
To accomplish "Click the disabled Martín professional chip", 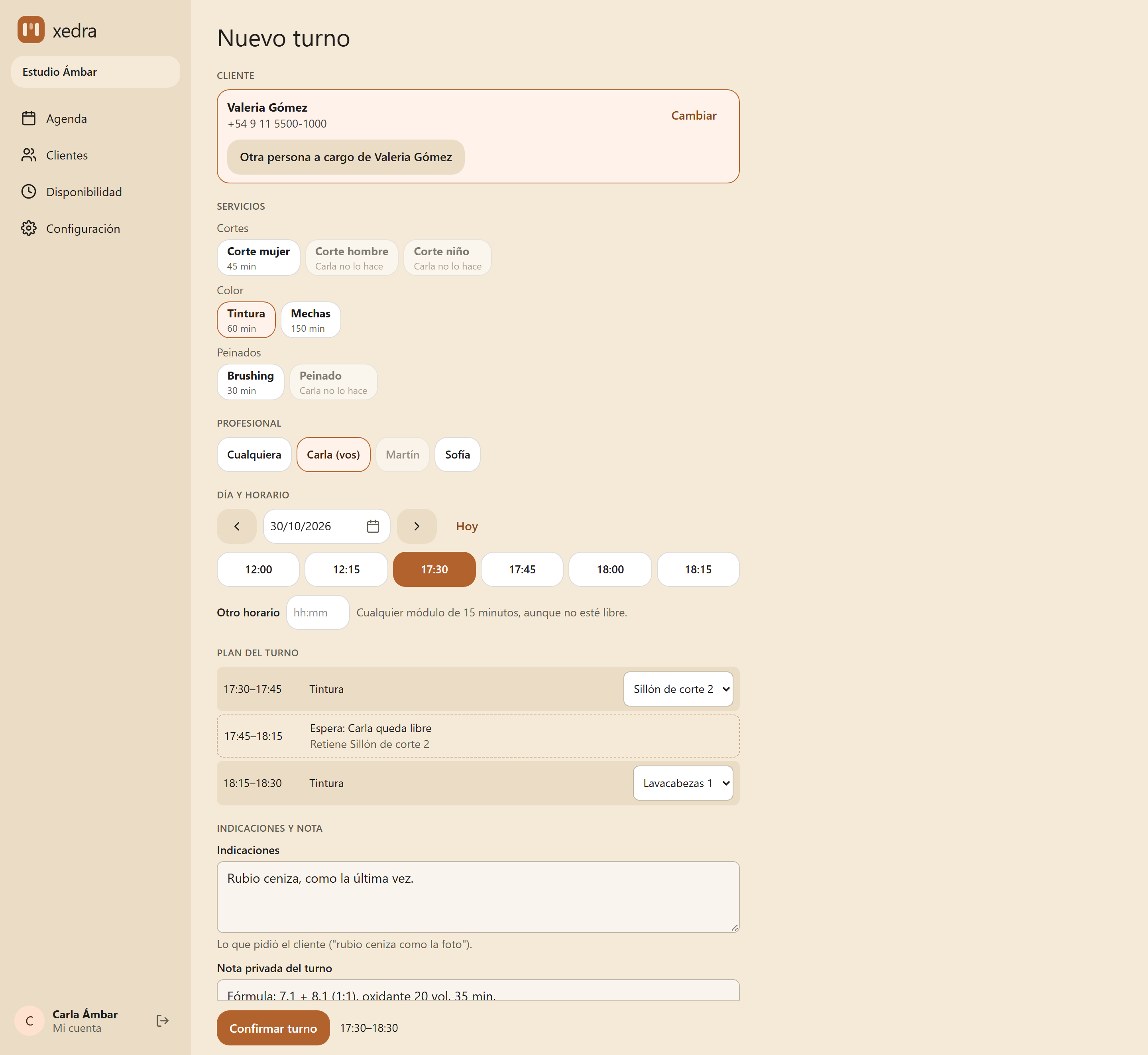I will (x=403, y=455).
